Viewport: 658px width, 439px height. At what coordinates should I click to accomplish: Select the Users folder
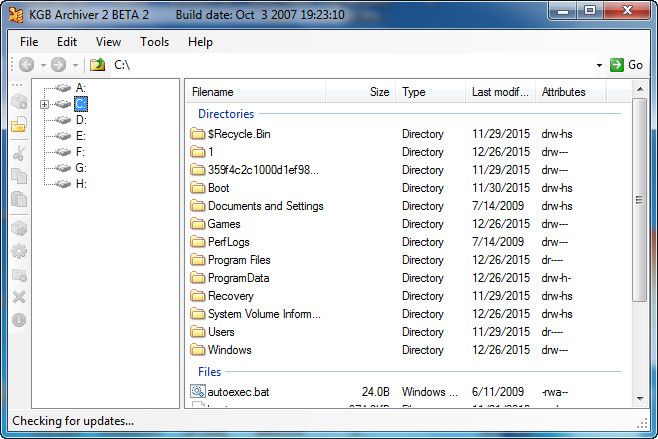[221, 332]
